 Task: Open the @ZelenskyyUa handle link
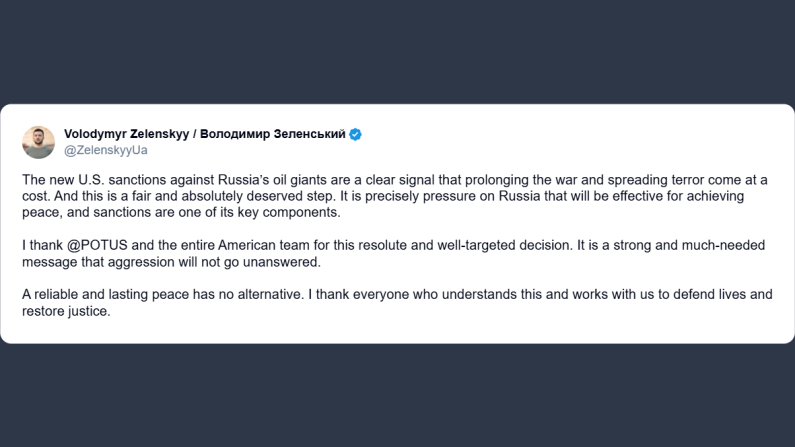click(106, 150)
